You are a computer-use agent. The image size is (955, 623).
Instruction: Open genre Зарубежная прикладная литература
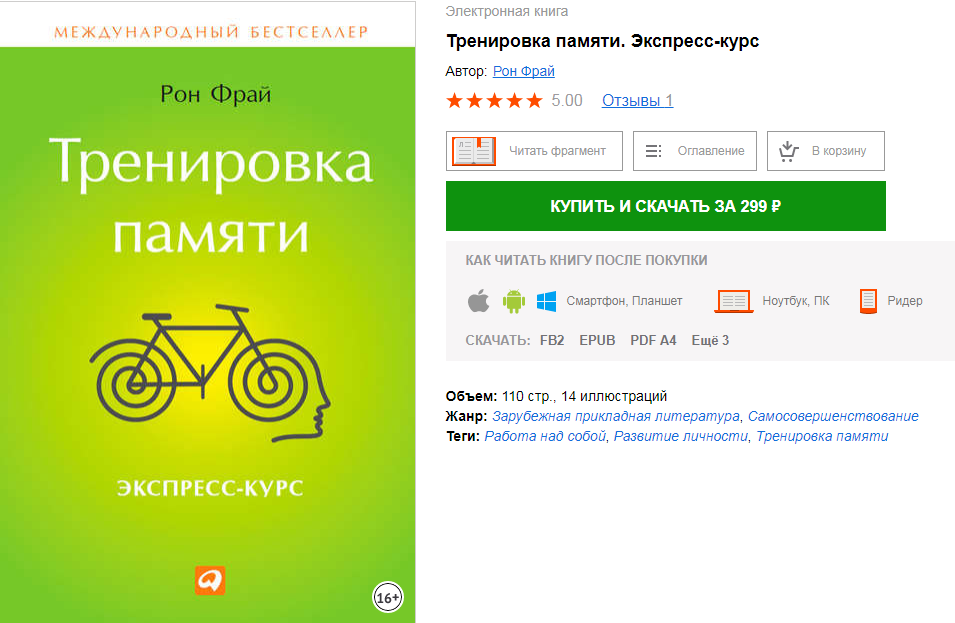616,416
